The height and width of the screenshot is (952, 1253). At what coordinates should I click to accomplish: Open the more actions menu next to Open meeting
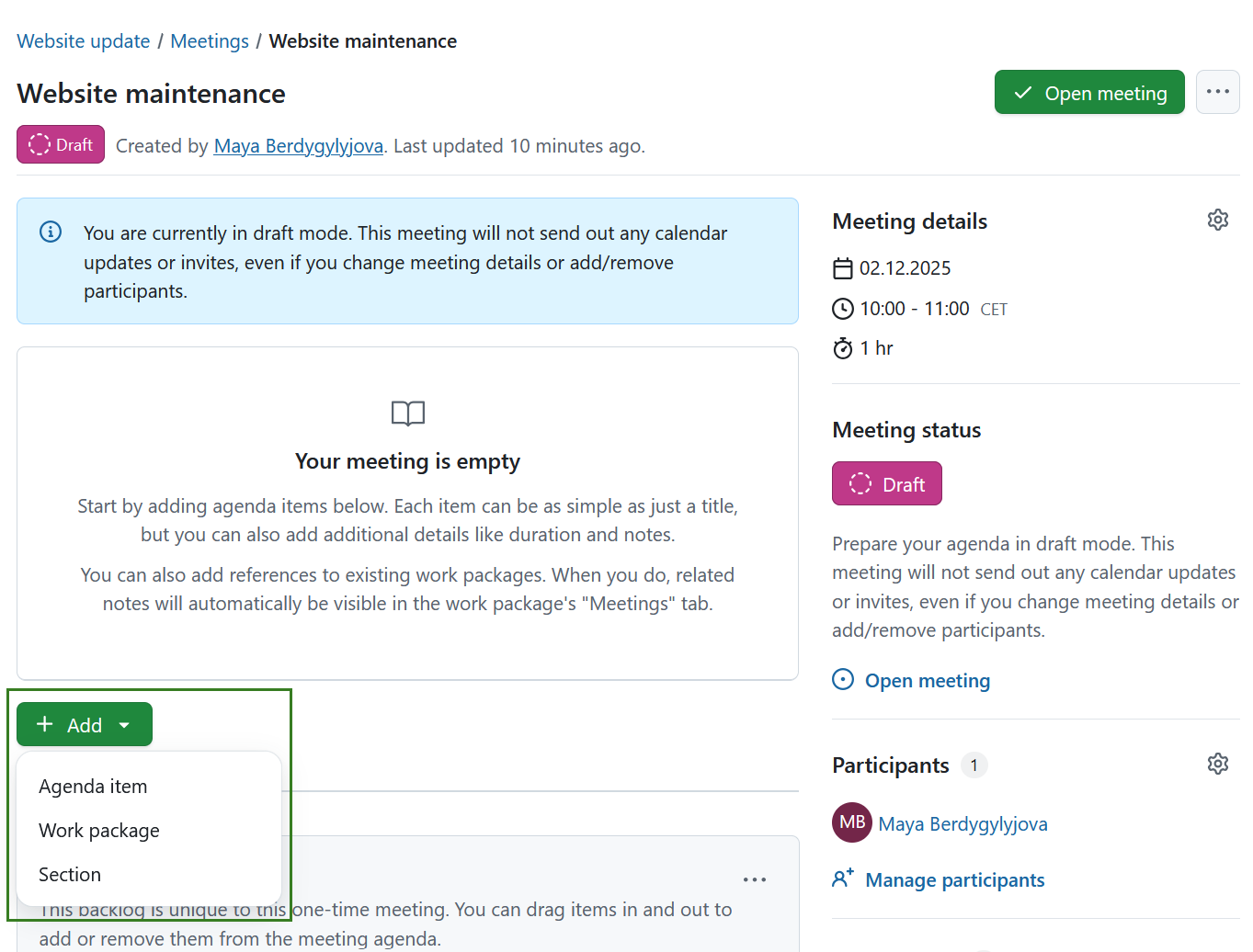pyautogui.click(x=1217, y=92)
